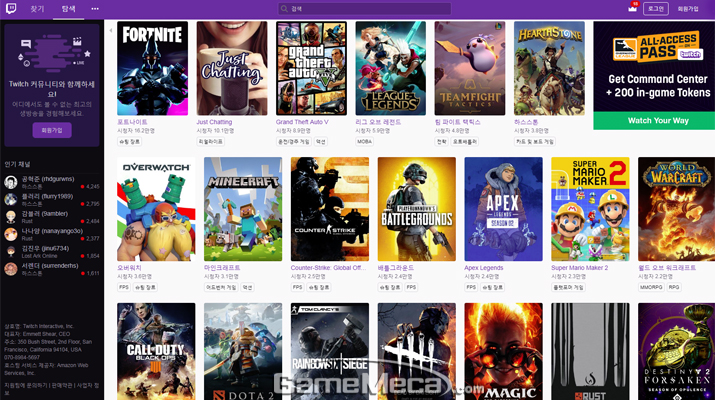Screen dimensions: 715x400
Task: Open the Fortnite game cover
Action: tap(152, 68)
